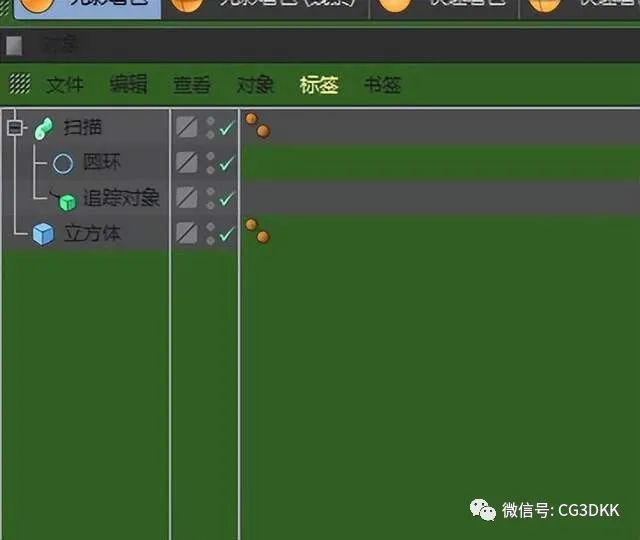Select the 追踪对象 object name
The height and width of the screenshot is (540, 640).
[x=121, y=198]
